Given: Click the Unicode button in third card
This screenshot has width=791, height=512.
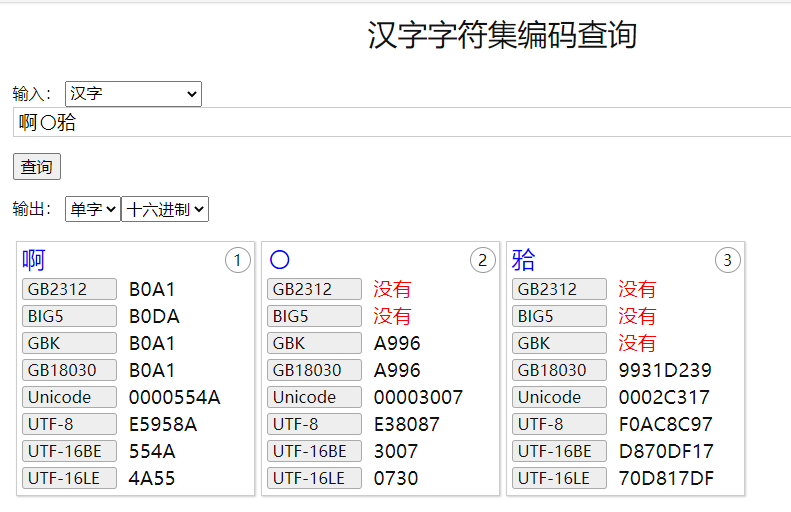Looking at the screenshot, I should 559,397.
